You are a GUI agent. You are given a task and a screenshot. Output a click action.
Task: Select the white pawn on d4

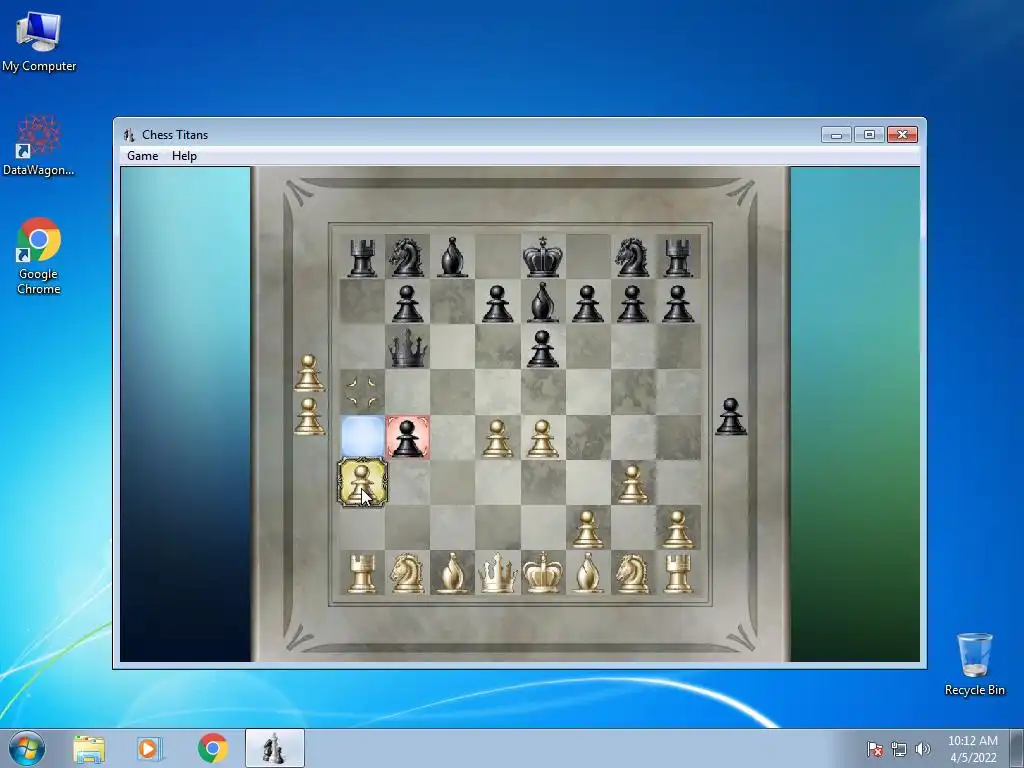tap(498, 438)
